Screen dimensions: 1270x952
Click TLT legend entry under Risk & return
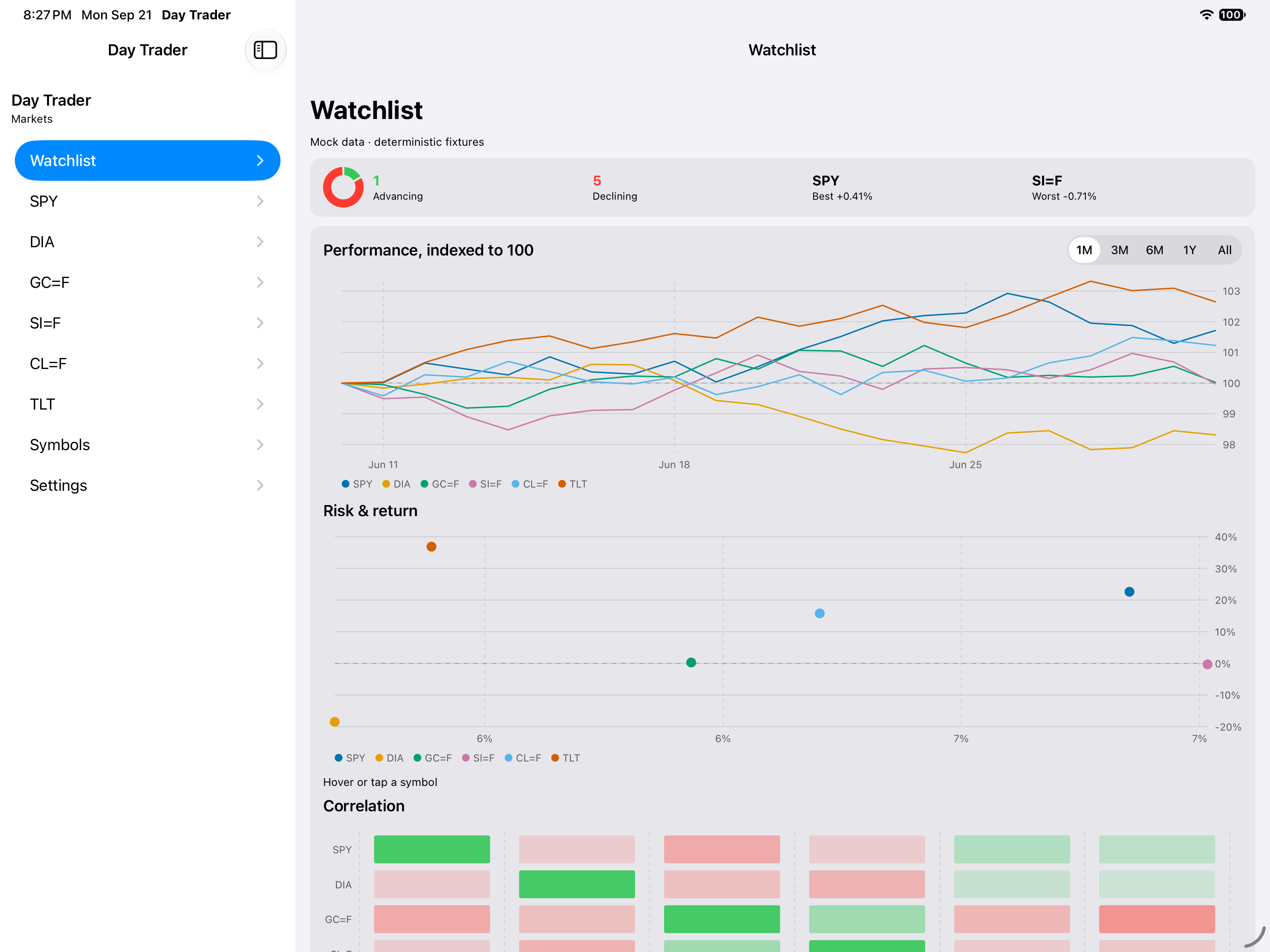(565, 758)
